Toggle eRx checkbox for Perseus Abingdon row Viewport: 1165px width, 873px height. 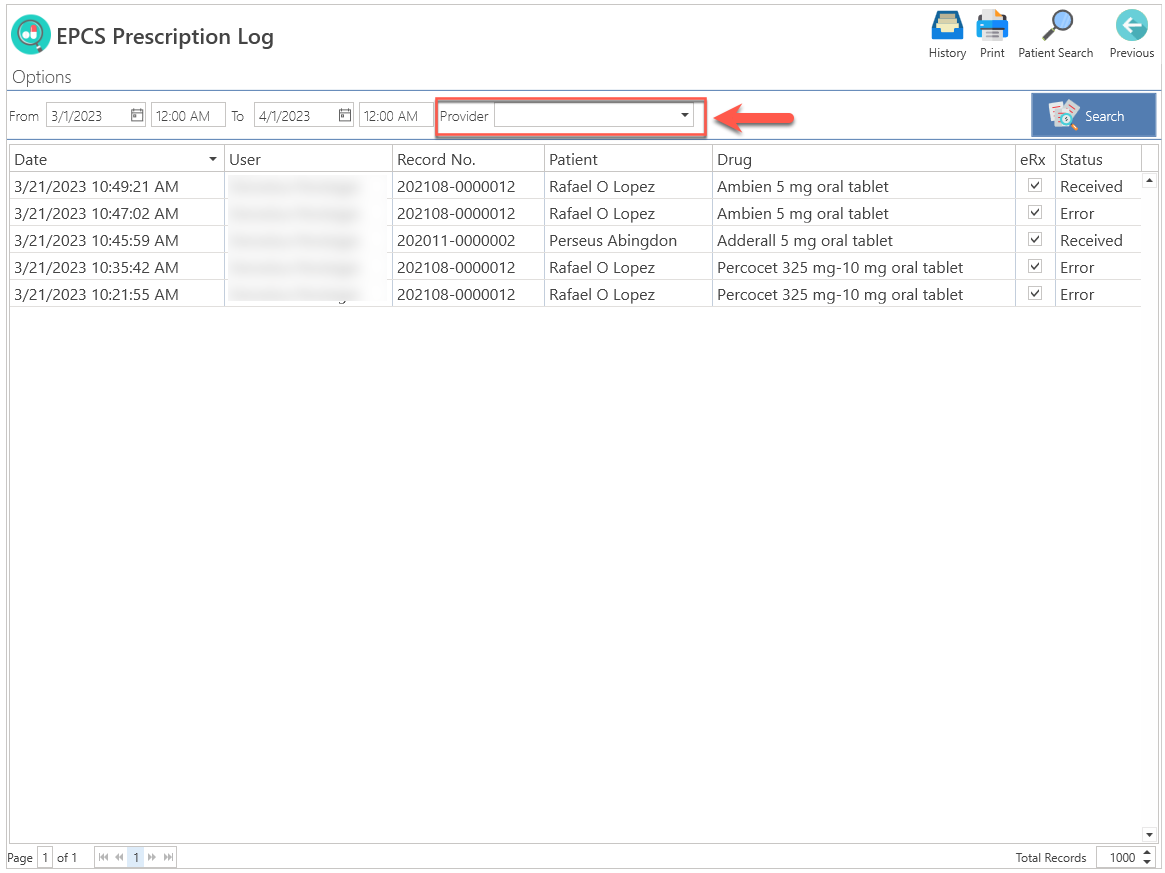pyautogui.click(x=1034, y=239)
